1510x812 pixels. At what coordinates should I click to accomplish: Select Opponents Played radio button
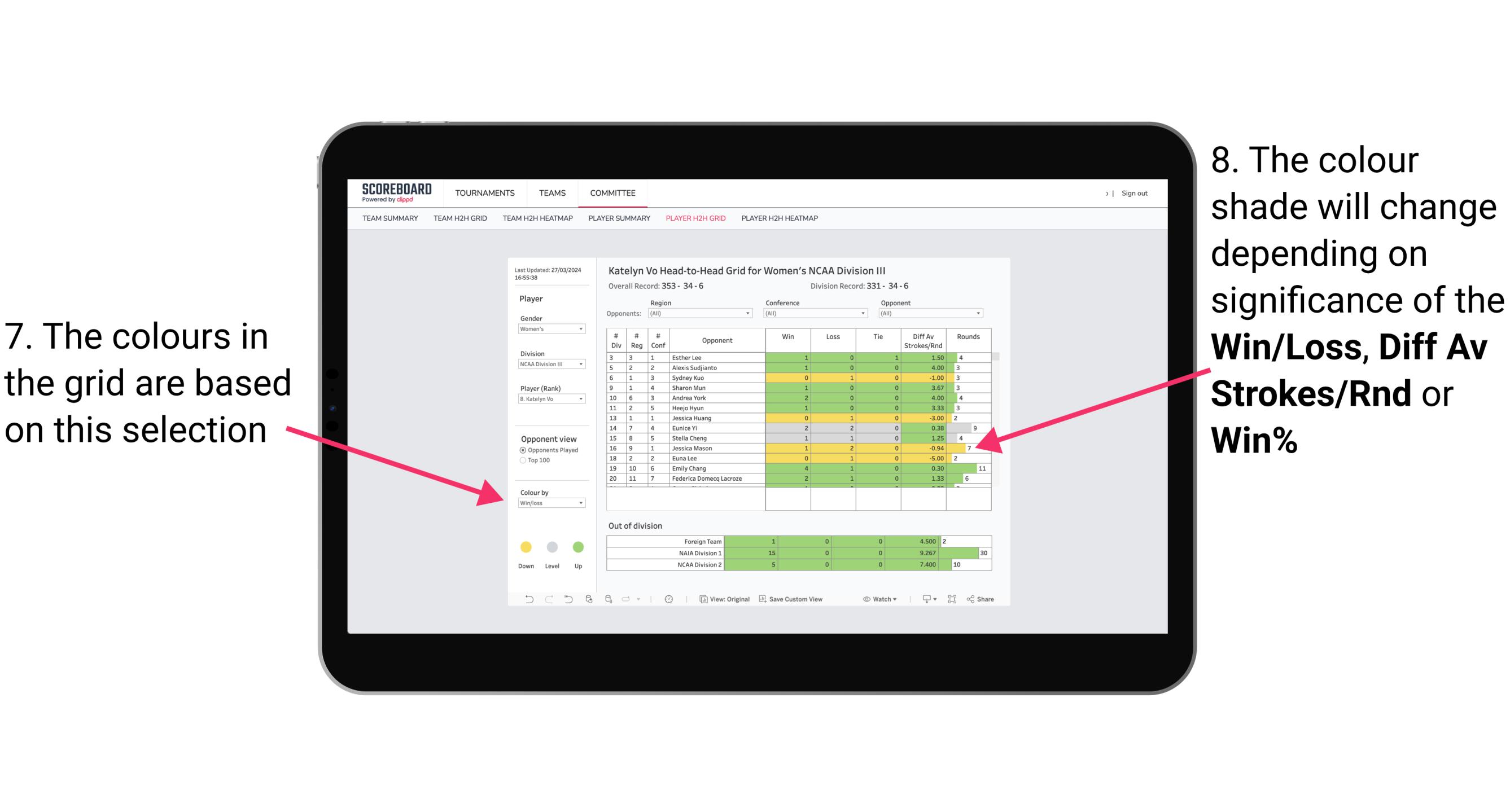tap(521, 450)
